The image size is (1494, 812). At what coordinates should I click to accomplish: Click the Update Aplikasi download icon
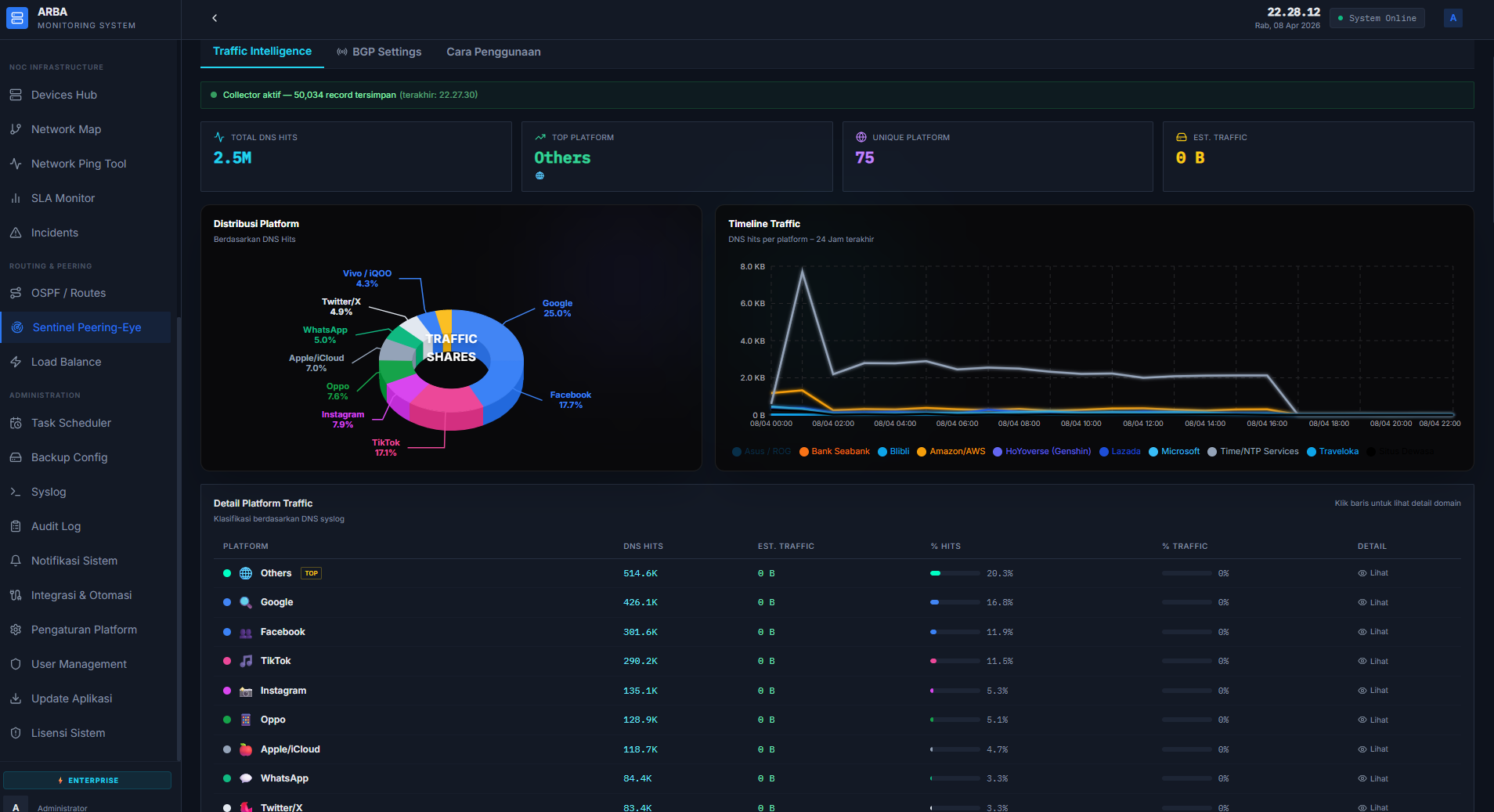click(x=16, y=698)
